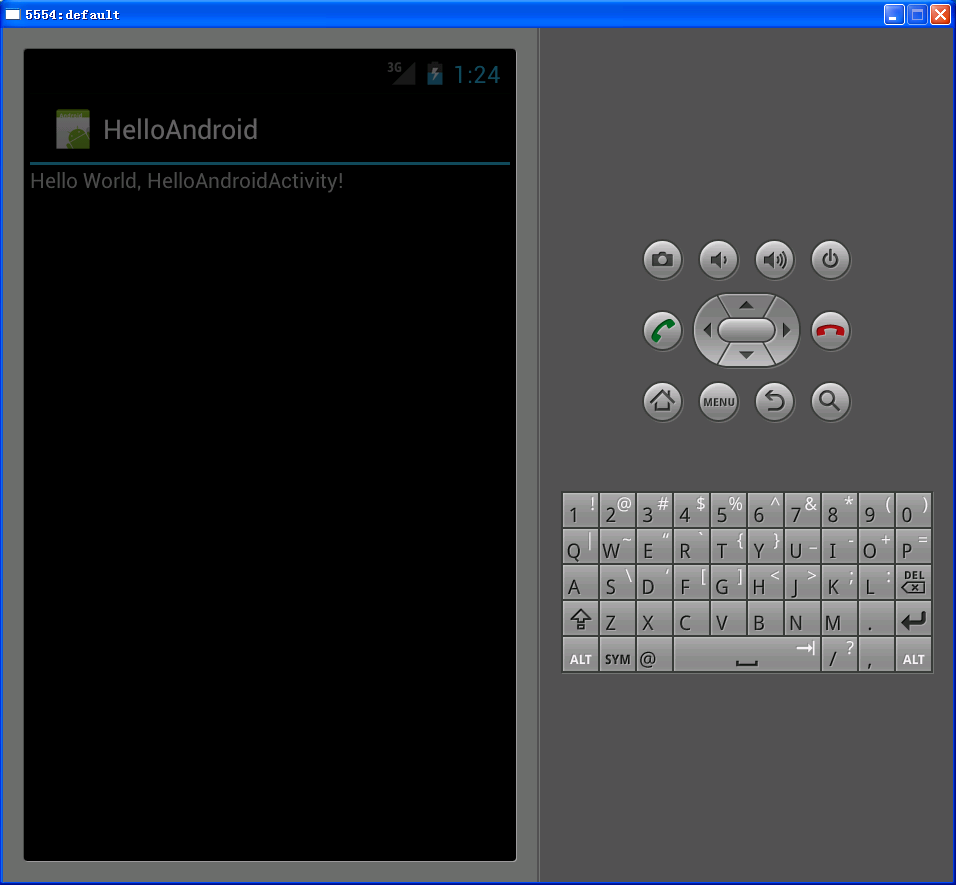Click the battery charging status icon

[435, 73]
